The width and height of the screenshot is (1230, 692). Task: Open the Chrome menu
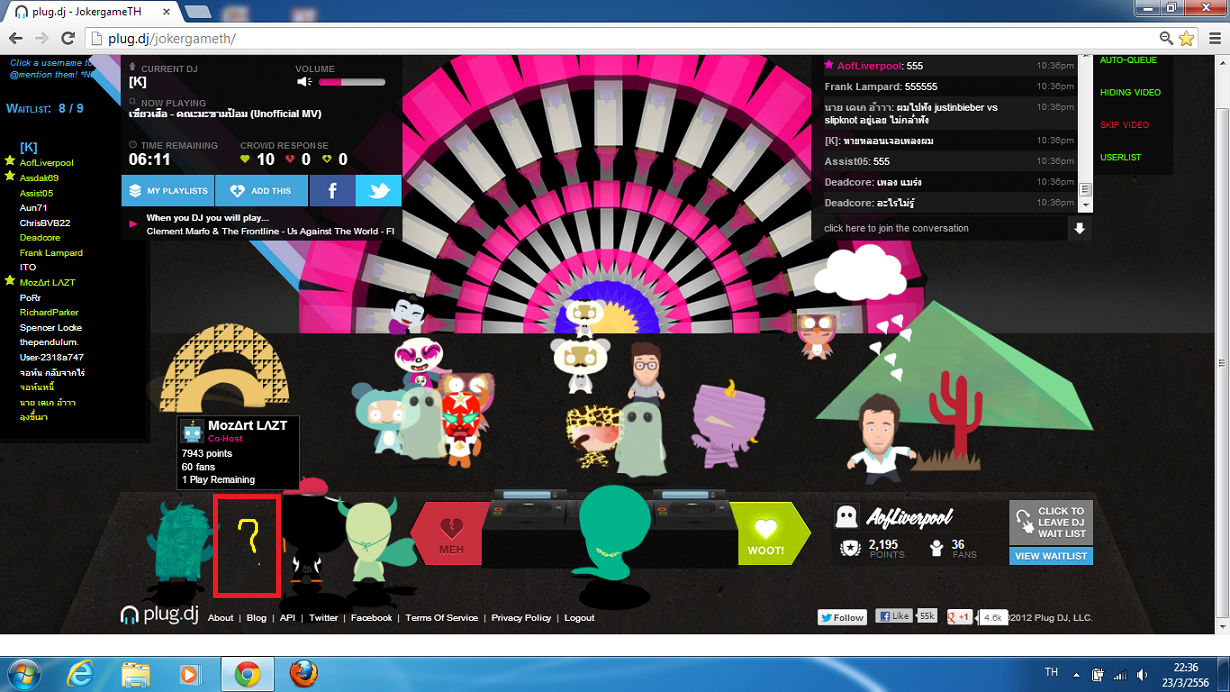tap(1214, 38)
